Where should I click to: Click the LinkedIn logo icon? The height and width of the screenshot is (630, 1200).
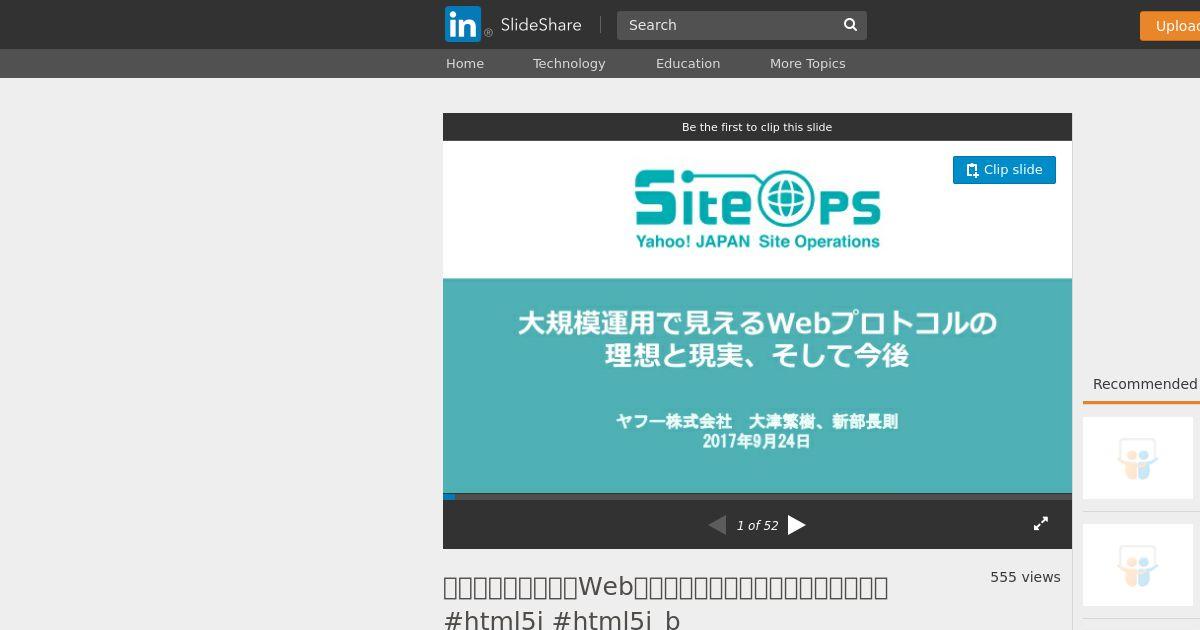(x=463, y=24)
